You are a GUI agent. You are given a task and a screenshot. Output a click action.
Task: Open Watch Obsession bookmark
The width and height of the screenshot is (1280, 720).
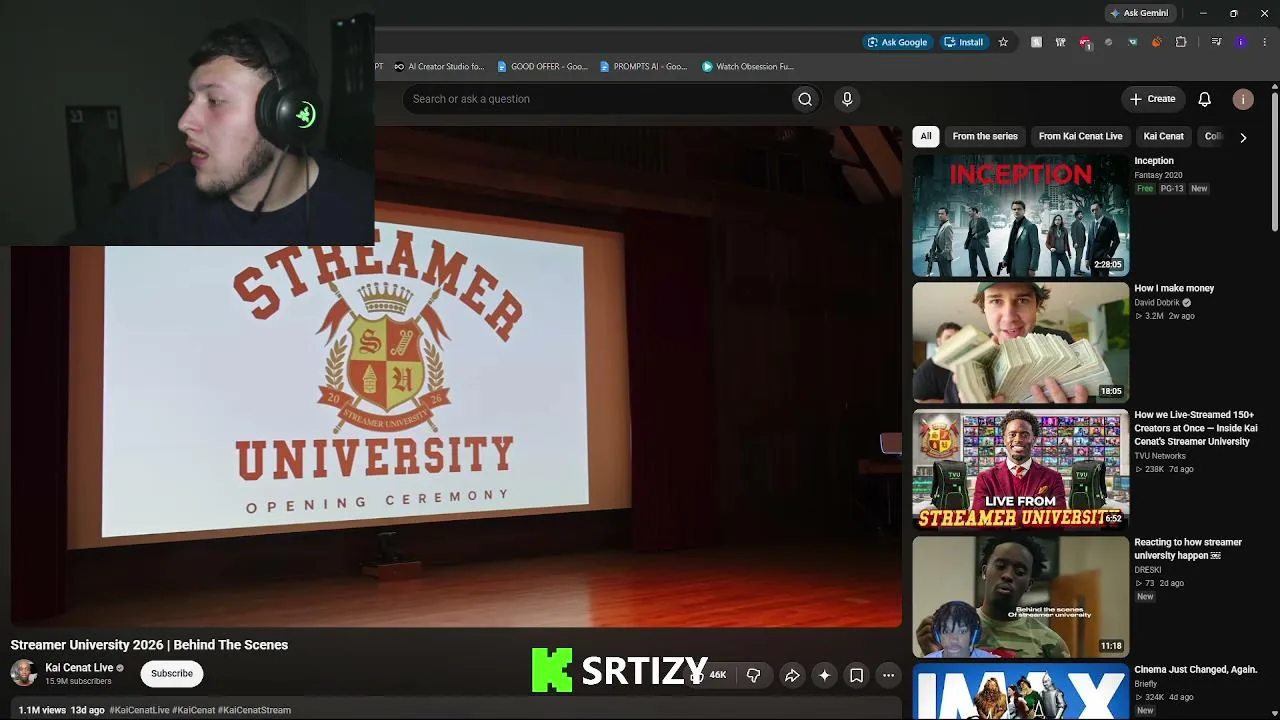[748, 67]
